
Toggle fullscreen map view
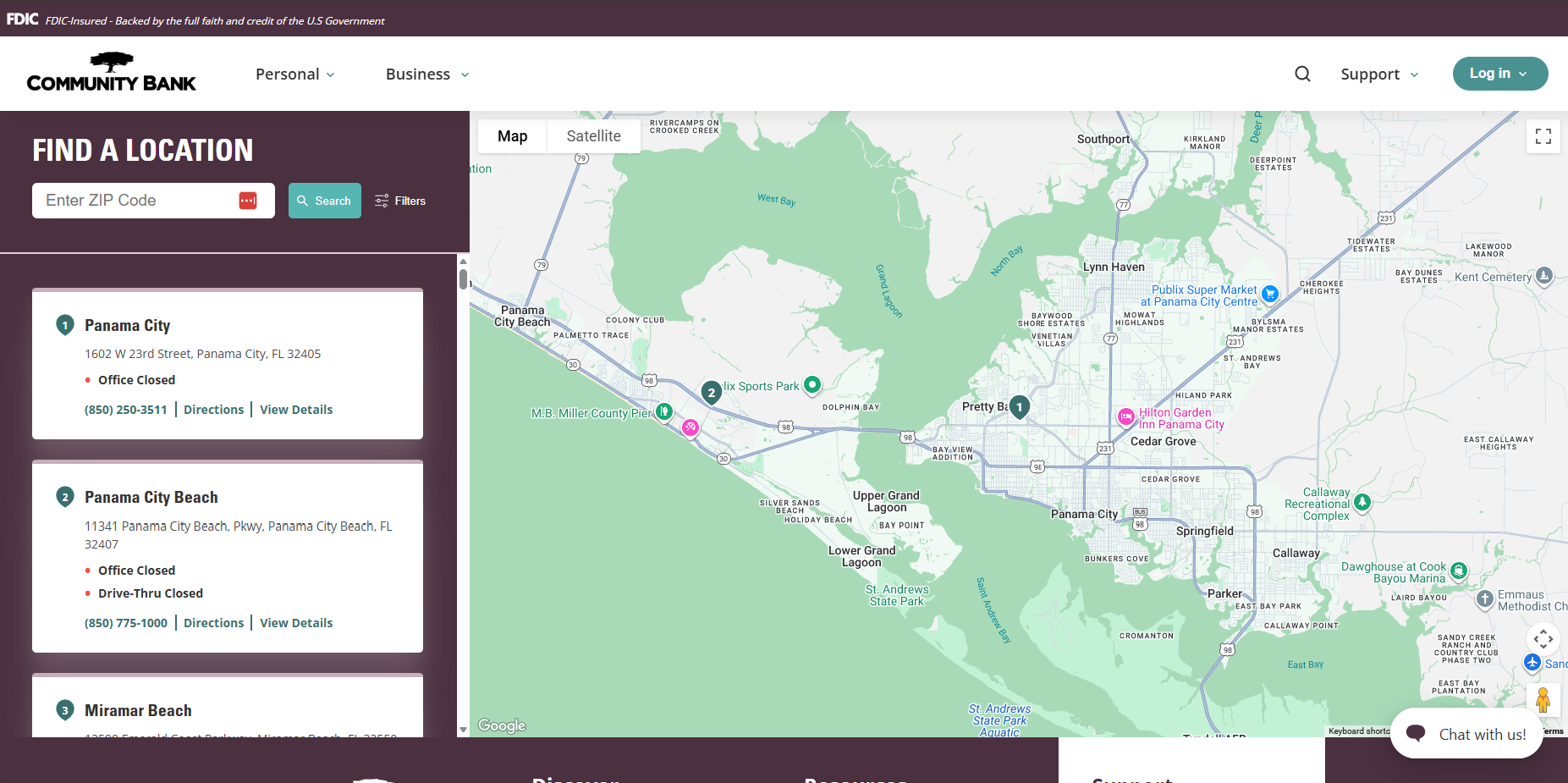pyautogui.click(x=1543, y=136)
